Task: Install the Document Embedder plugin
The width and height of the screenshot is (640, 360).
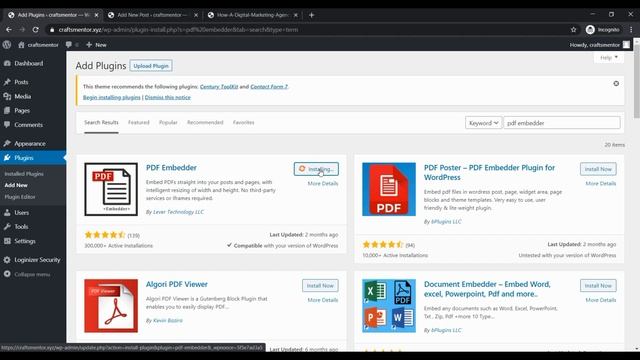Action: click(x=598, y=286)
